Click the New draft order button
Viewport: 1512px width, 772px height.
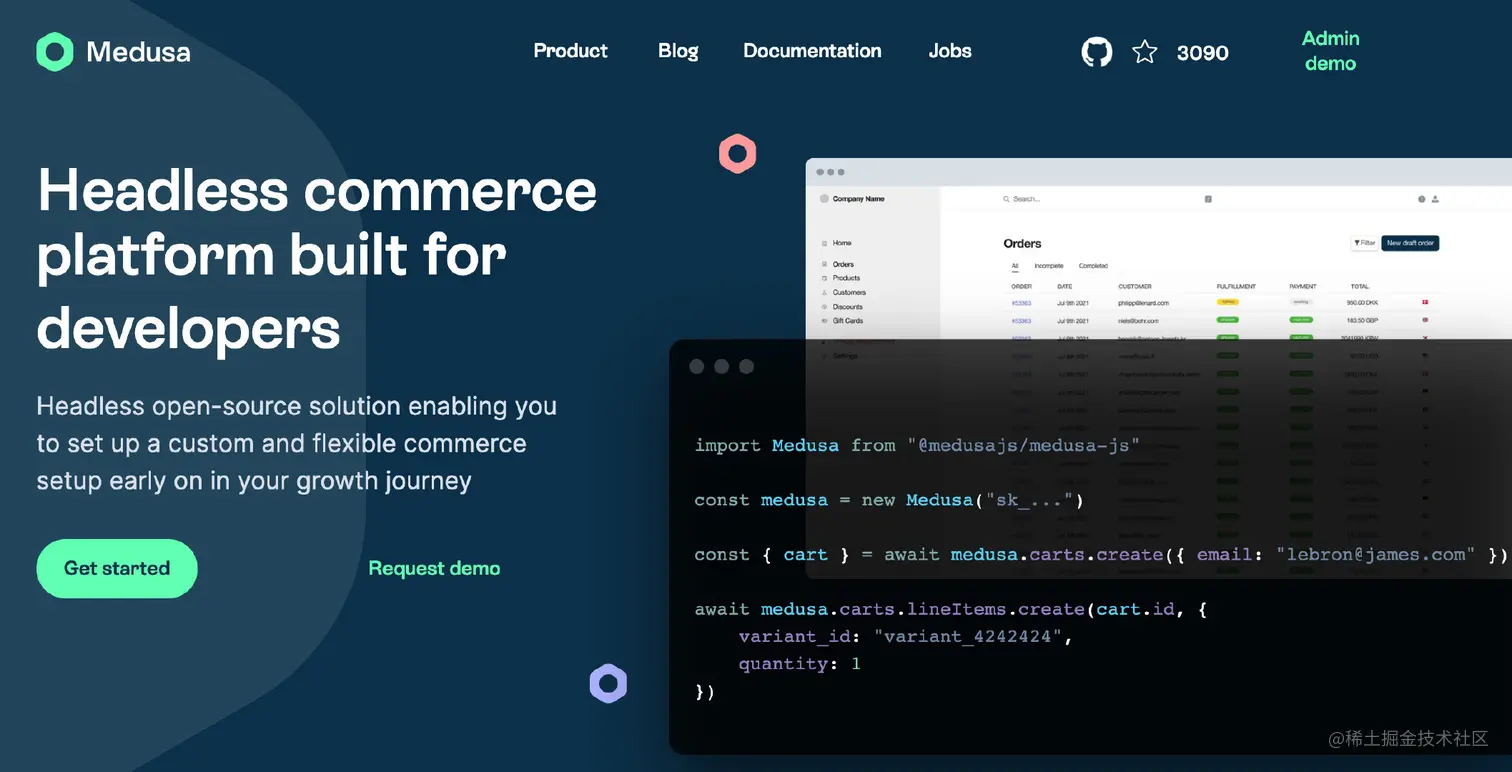tap(1410, 243)
